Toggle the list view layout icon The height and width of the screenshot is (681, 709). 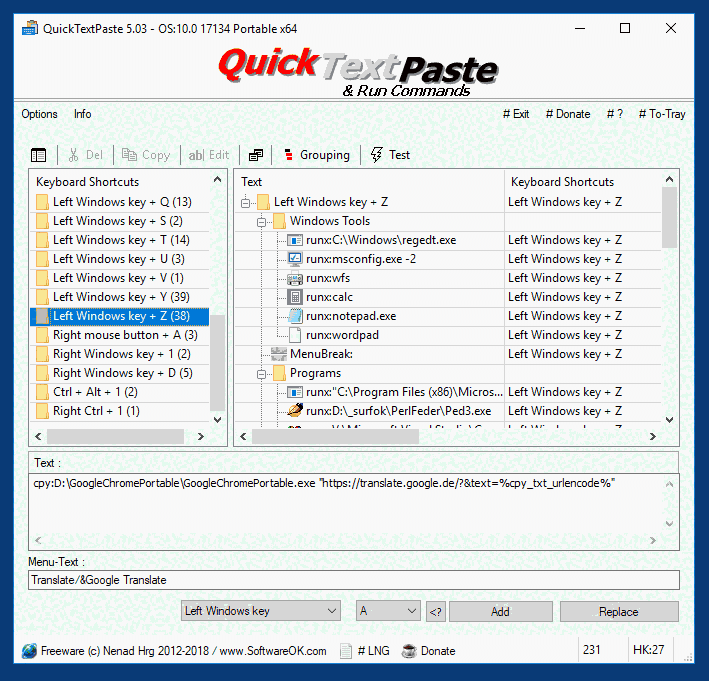pos(38,155)
